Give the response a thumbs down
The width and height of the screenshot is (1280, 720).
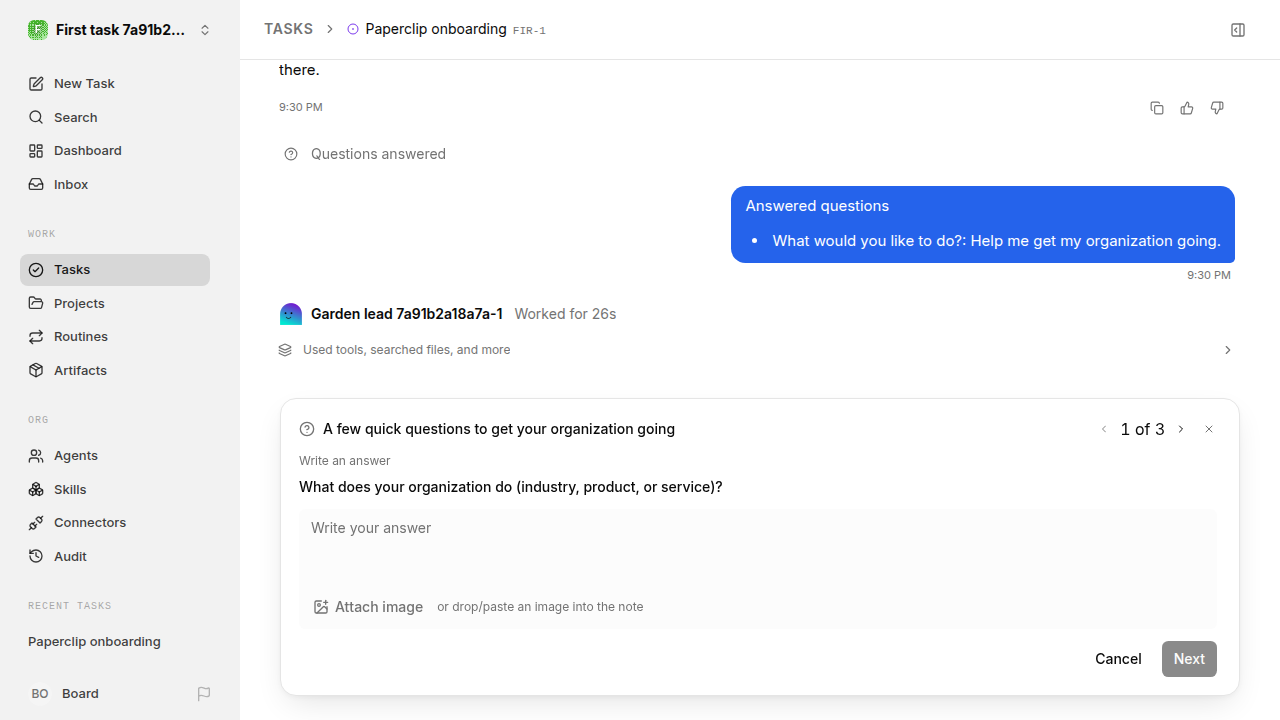coord(1217,108)
